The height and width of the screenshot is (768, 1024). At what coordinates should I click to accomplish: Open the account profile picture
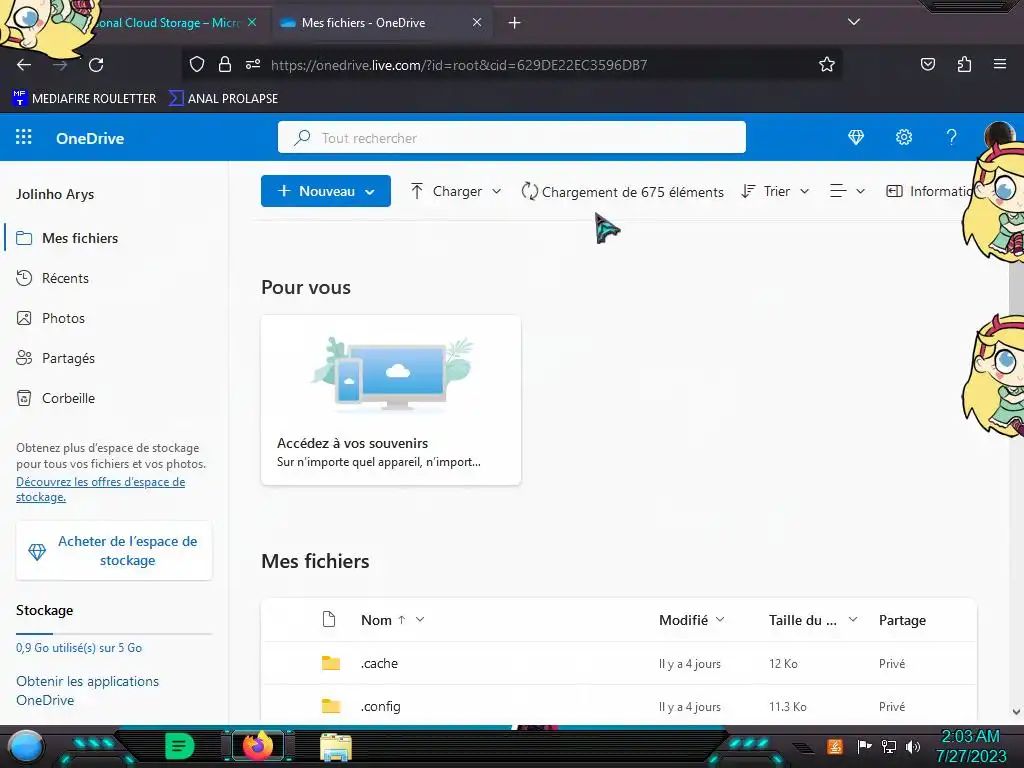click(x=999, y=136)
